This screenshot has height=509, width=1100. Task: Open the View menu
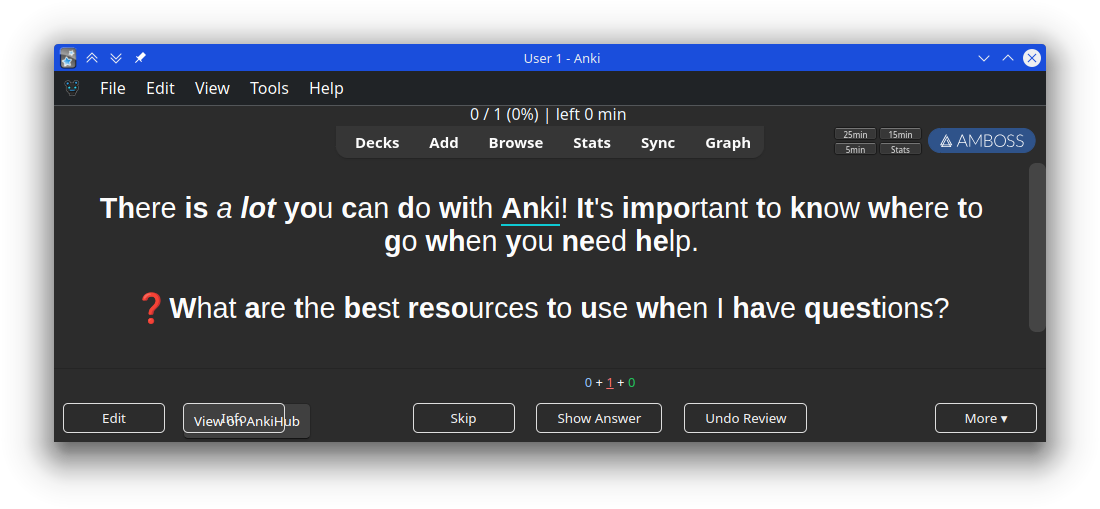pos(212,88)
